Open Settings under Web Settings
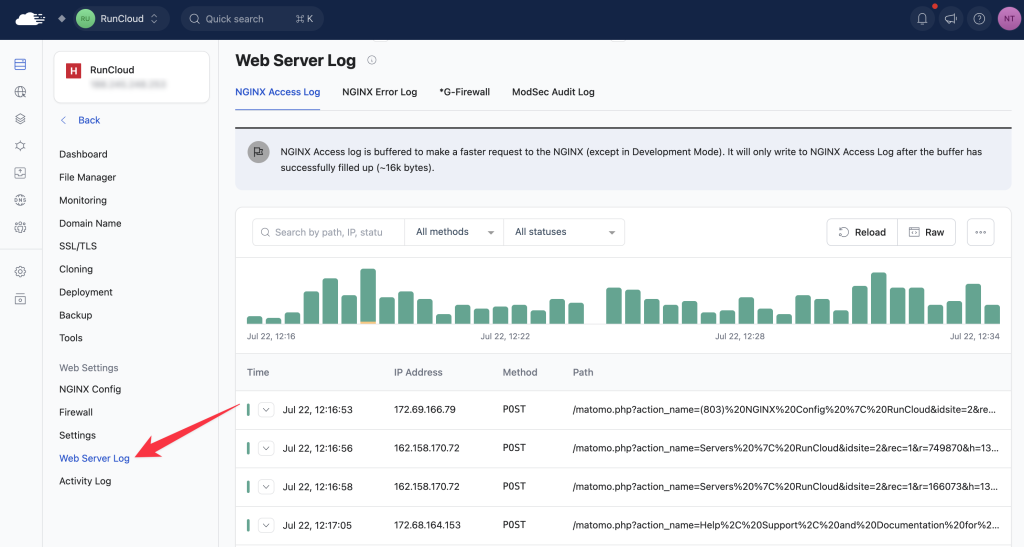1024x547 pixels. [77, 435]
